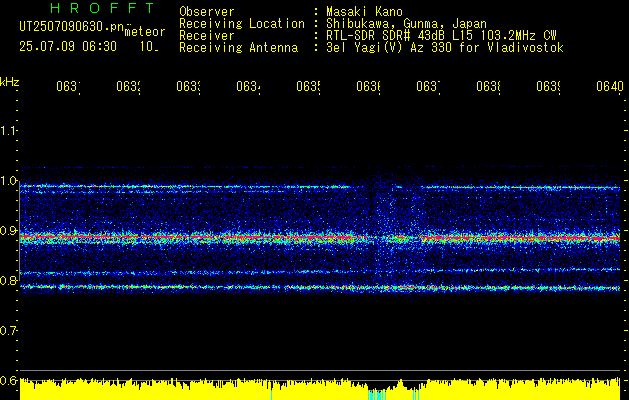Click the yellow signal level bar graph

click(320, 389)
